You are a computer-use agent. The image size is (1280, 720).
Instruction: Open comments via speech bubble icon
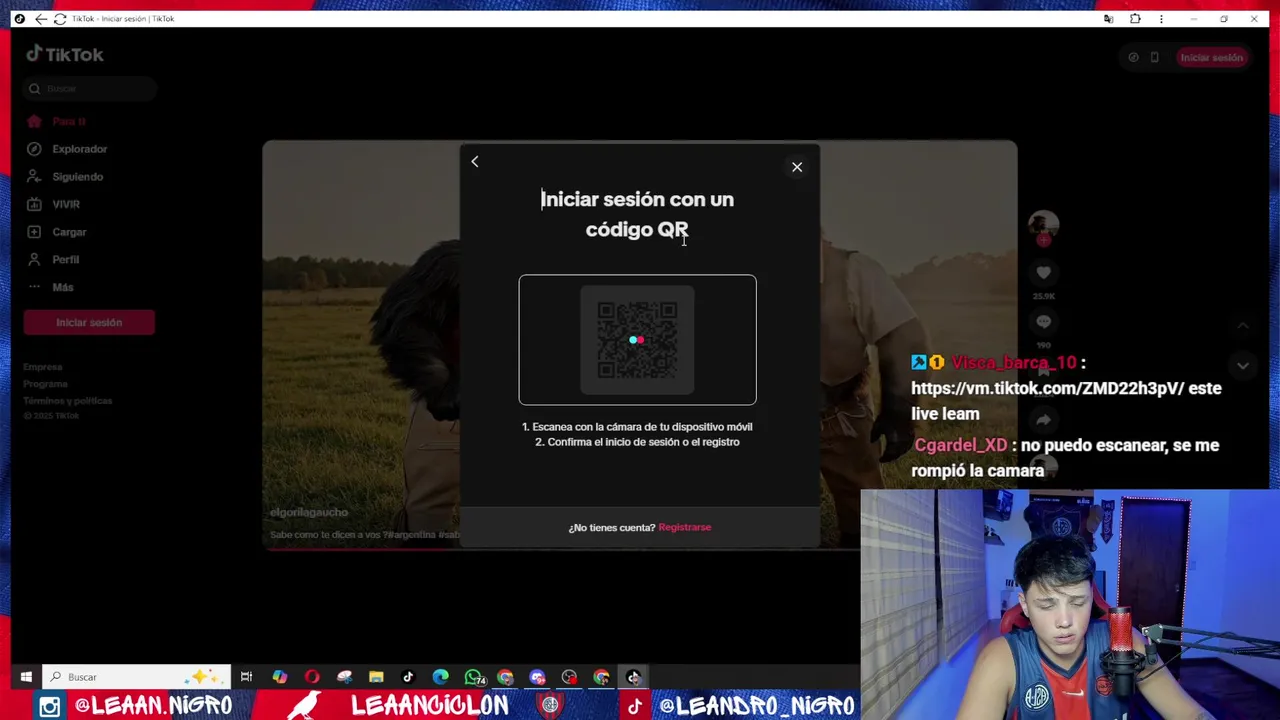tap(1043, 321)
